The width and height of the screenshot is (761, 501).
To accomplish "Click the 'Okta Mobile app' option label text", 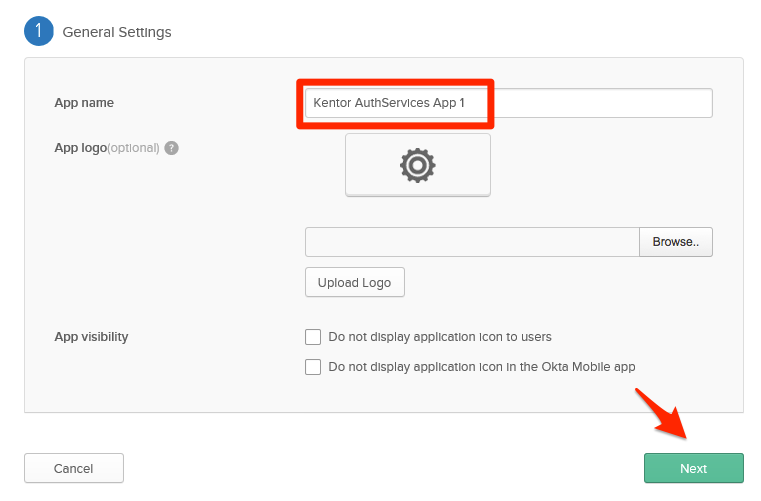I will [481, 367].
